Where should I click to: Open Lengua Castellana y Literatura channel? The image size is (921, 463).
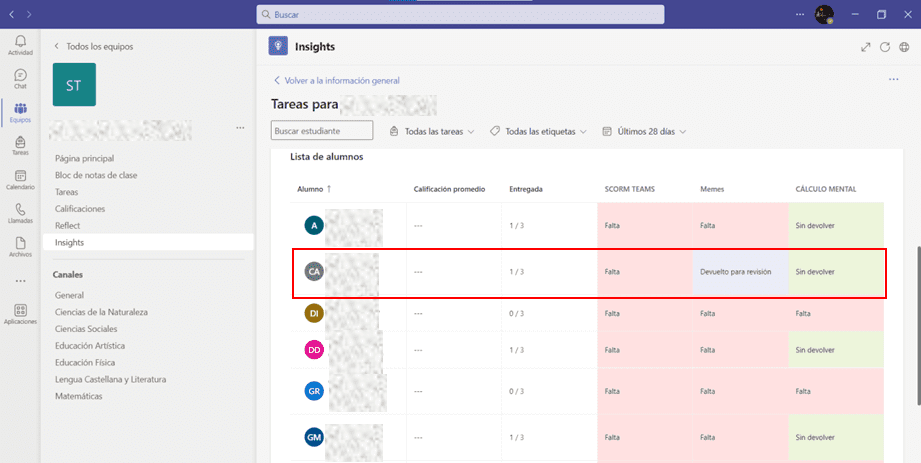click(110, 380)
